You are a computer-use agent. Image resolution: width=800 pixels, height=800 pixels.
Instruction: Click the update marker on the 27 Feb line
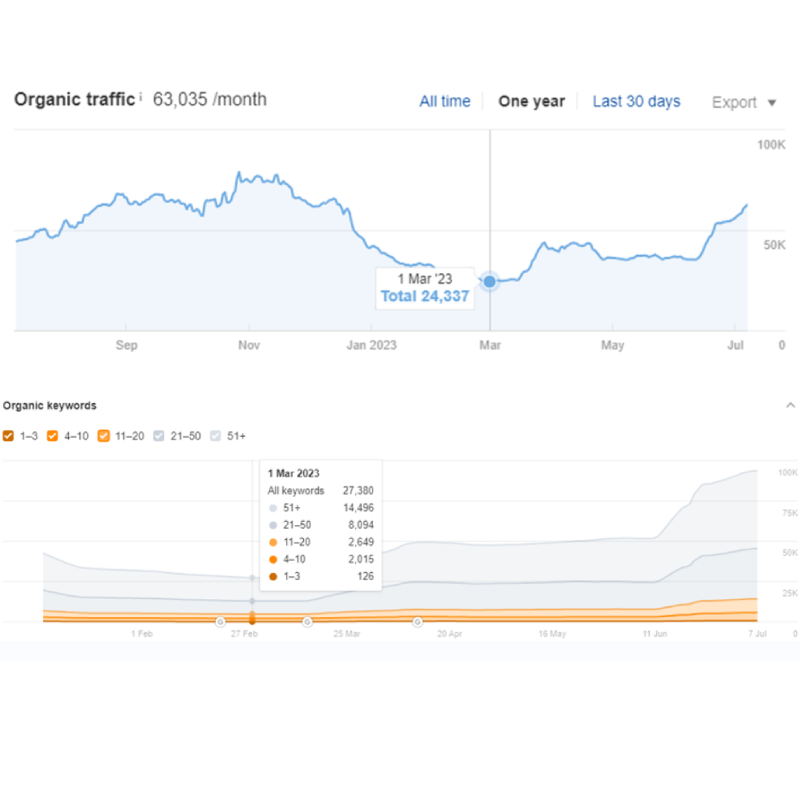[252, 620]
